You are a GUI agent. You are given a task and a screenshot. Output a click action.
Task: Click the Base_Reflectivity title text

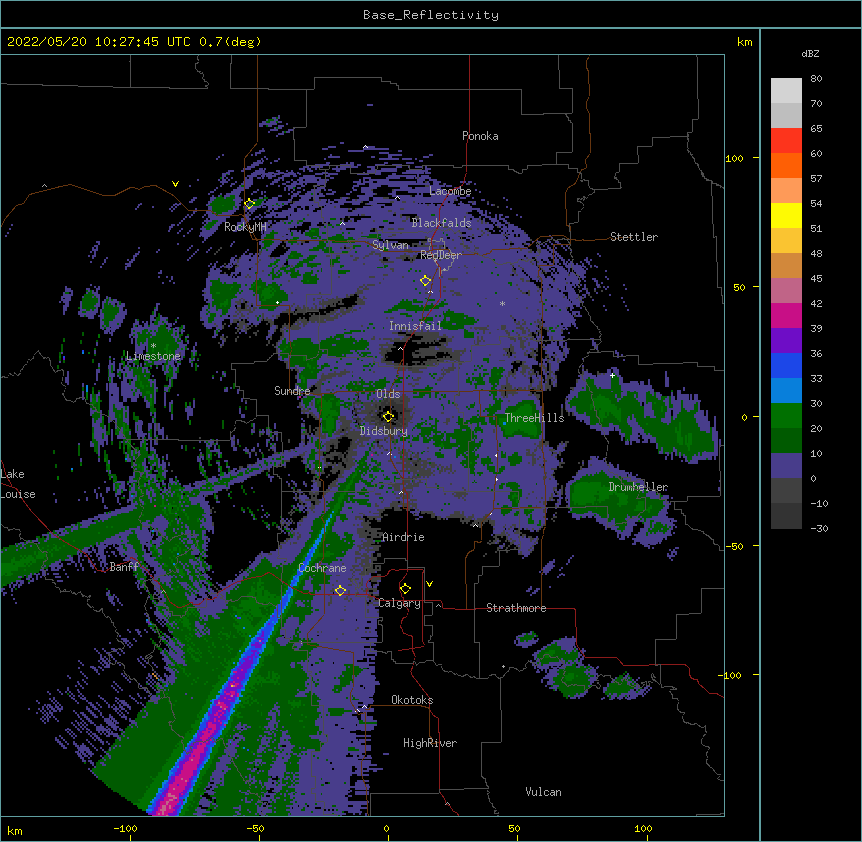[430, 15]
